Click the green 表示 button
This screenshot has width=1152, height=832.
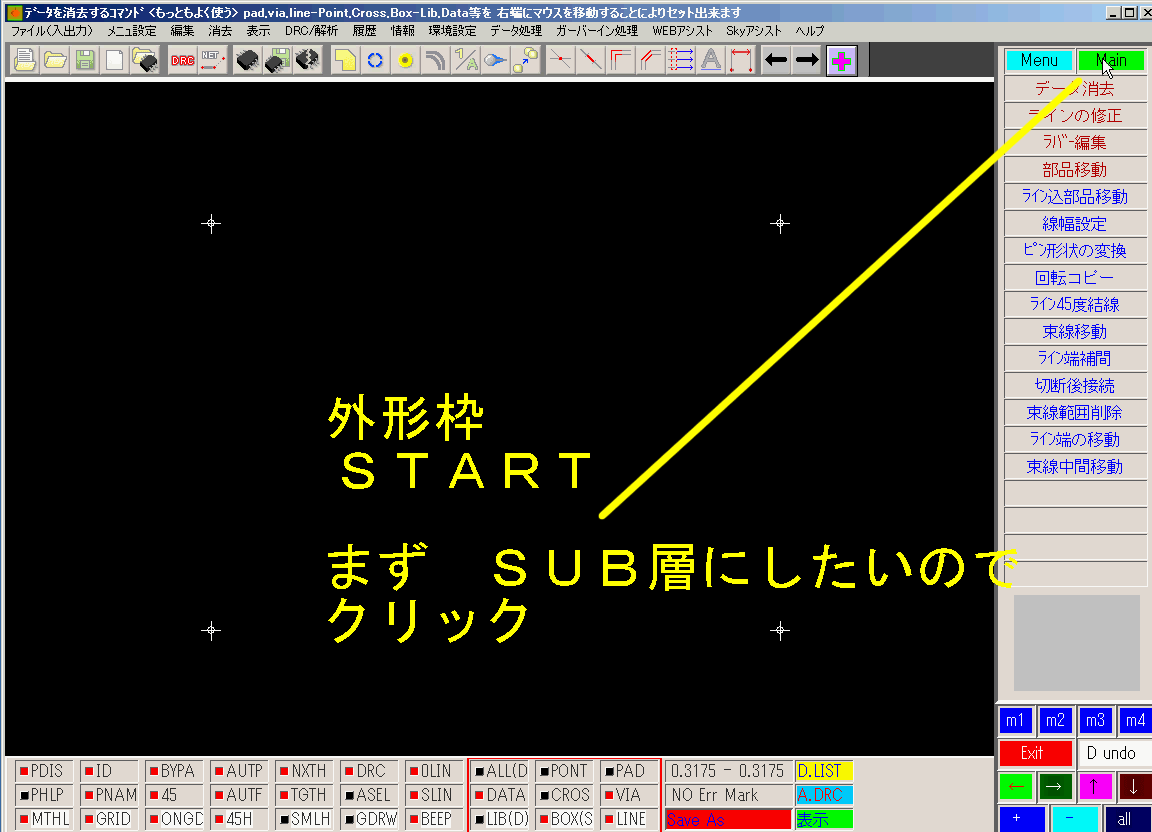point(824,820)
